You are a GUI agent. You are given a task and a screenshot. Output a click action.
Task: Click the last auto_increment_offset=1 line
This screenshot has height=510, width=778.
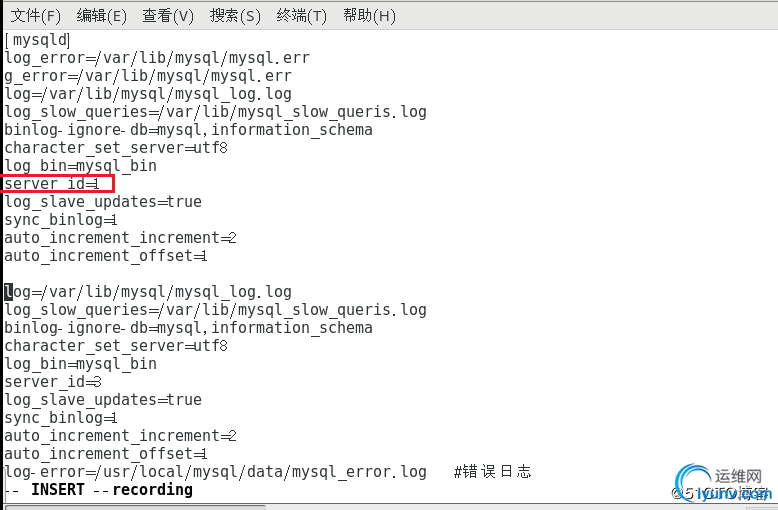click(105, 454)
